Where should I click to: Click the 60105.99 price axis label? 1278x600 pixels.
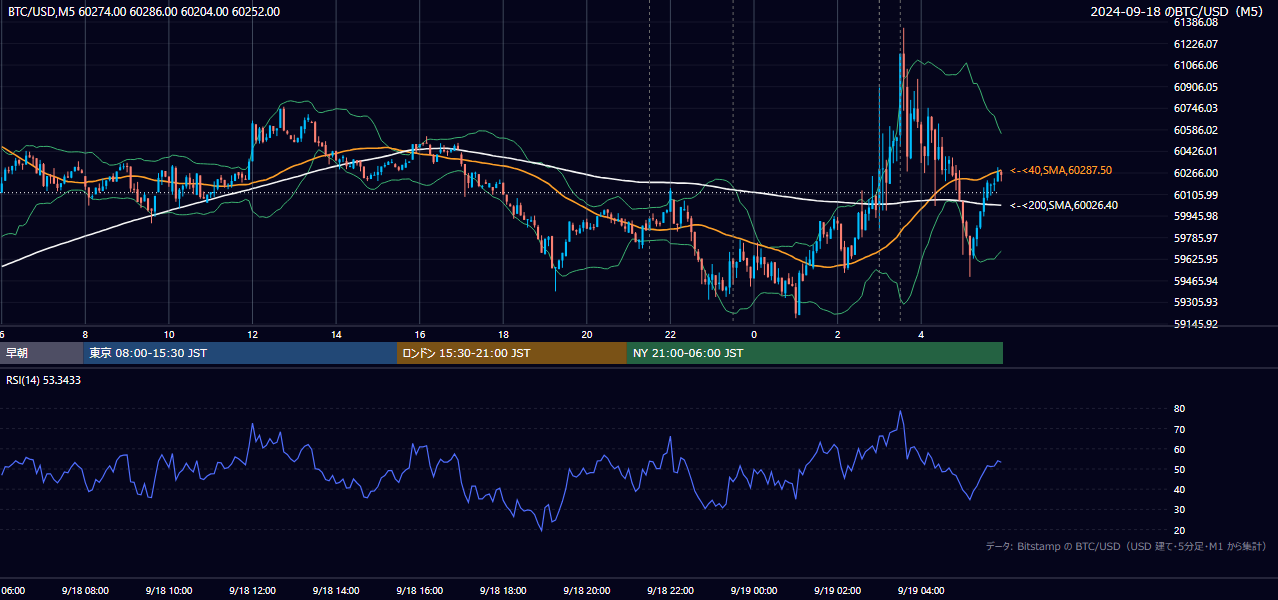(1195, 195)
